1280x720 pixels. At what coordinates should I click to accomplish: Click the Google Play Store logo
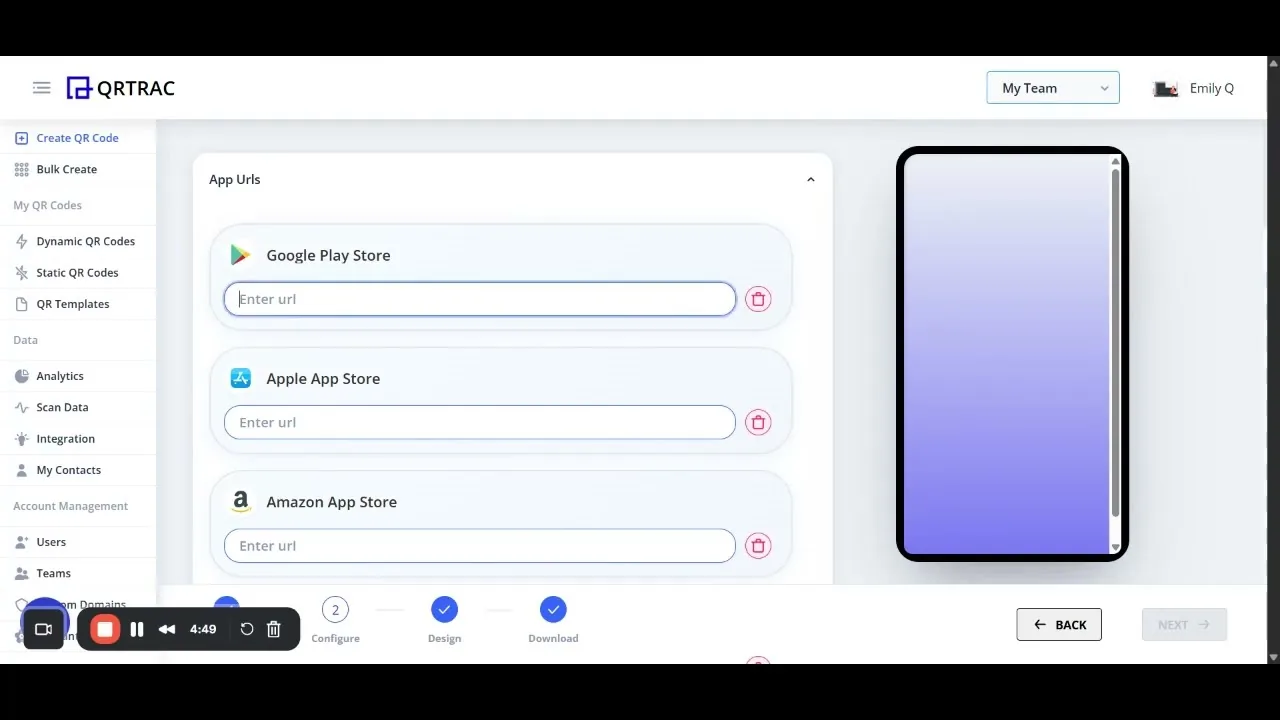coord(240,255)
